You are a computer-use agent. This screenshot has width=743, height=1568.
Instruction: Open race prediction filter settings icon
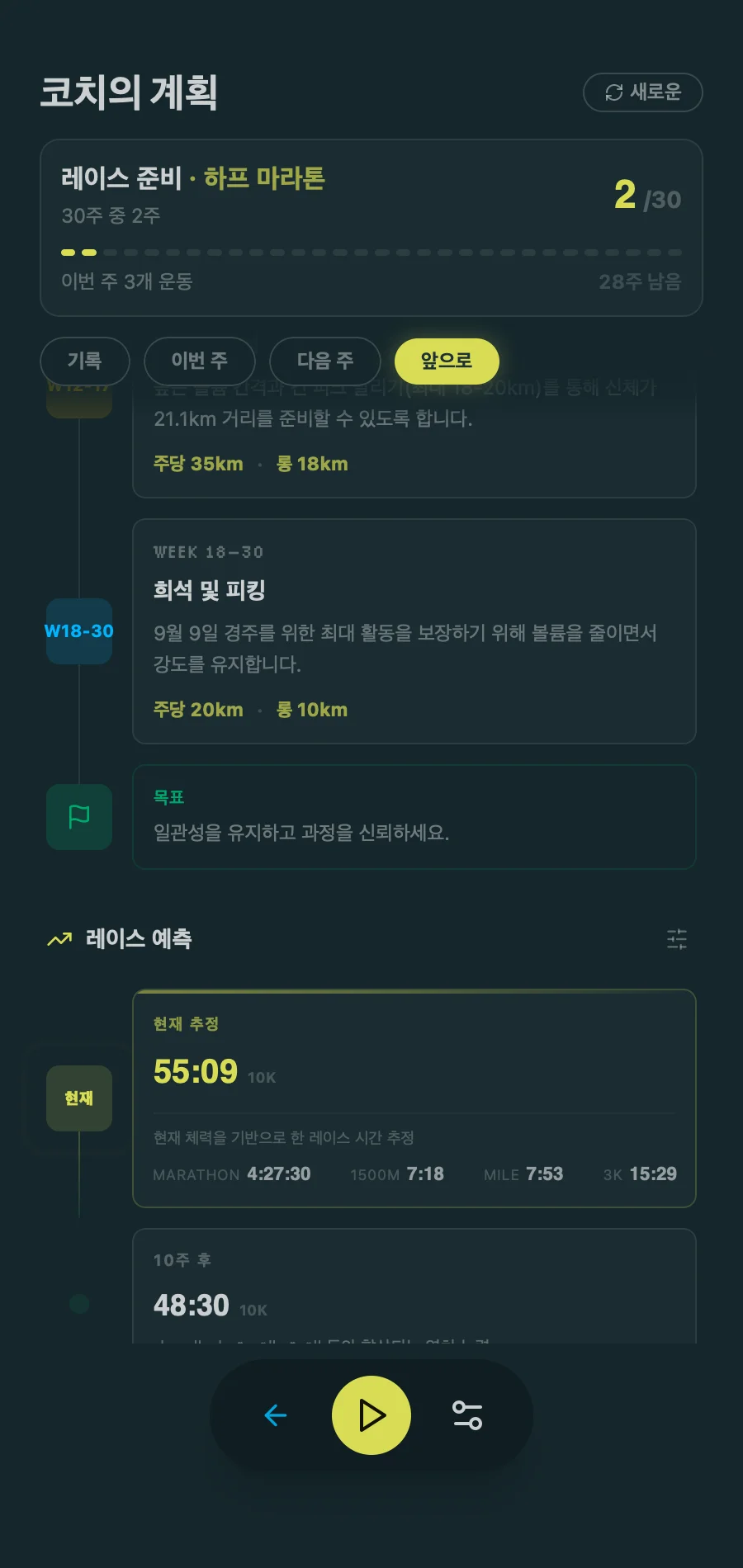point(677,938)
